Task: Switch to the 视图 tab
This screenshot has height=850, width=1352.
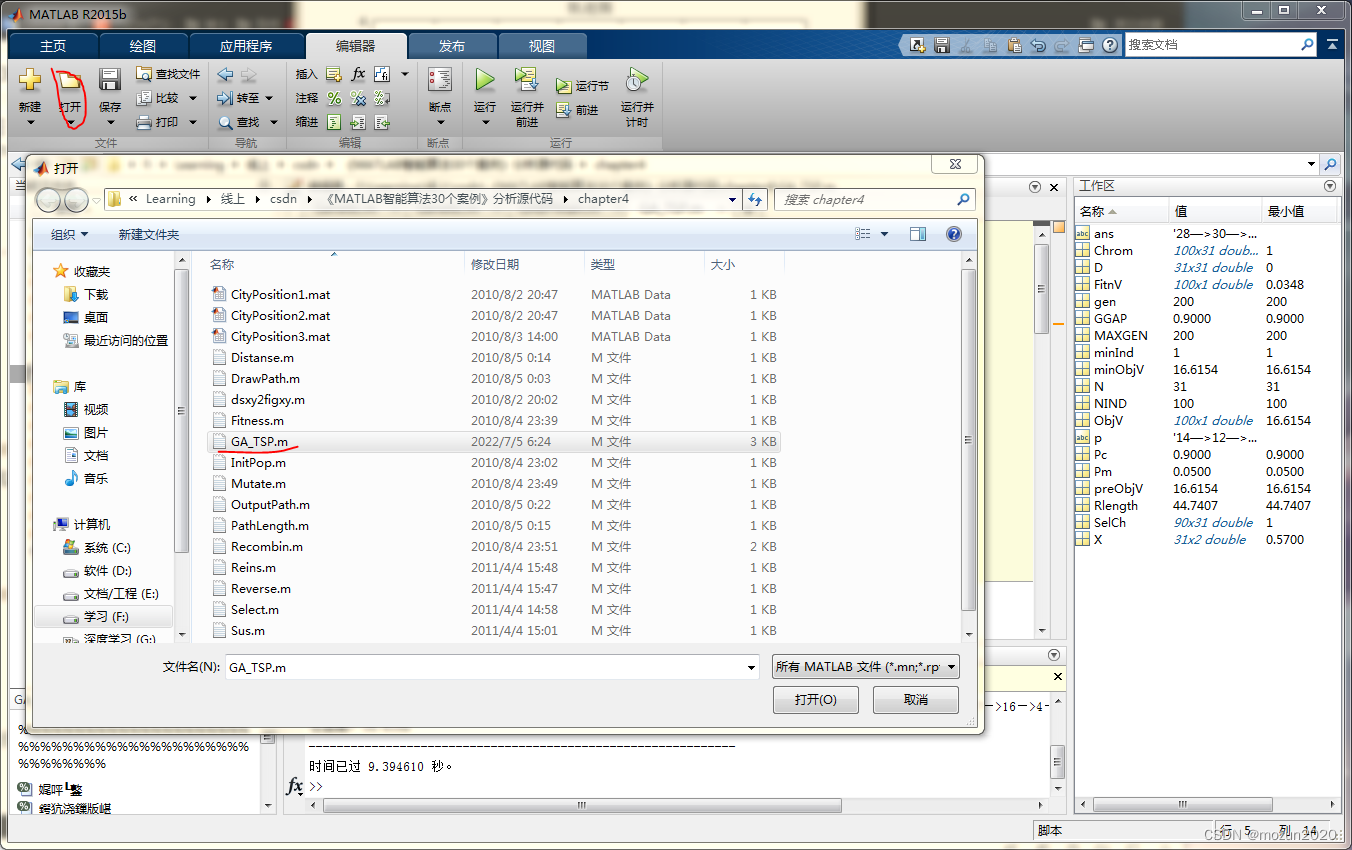Action: tap(542, 46)
